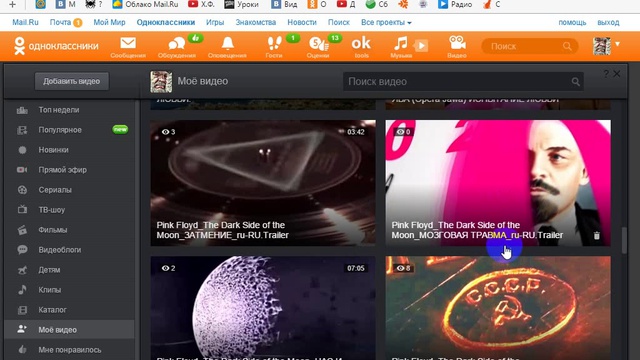The width and height of the screenshot is (640, 360).
Task: Expand the profile dropdown arrow
Action: pyautogui.click(x=618, y=44)
